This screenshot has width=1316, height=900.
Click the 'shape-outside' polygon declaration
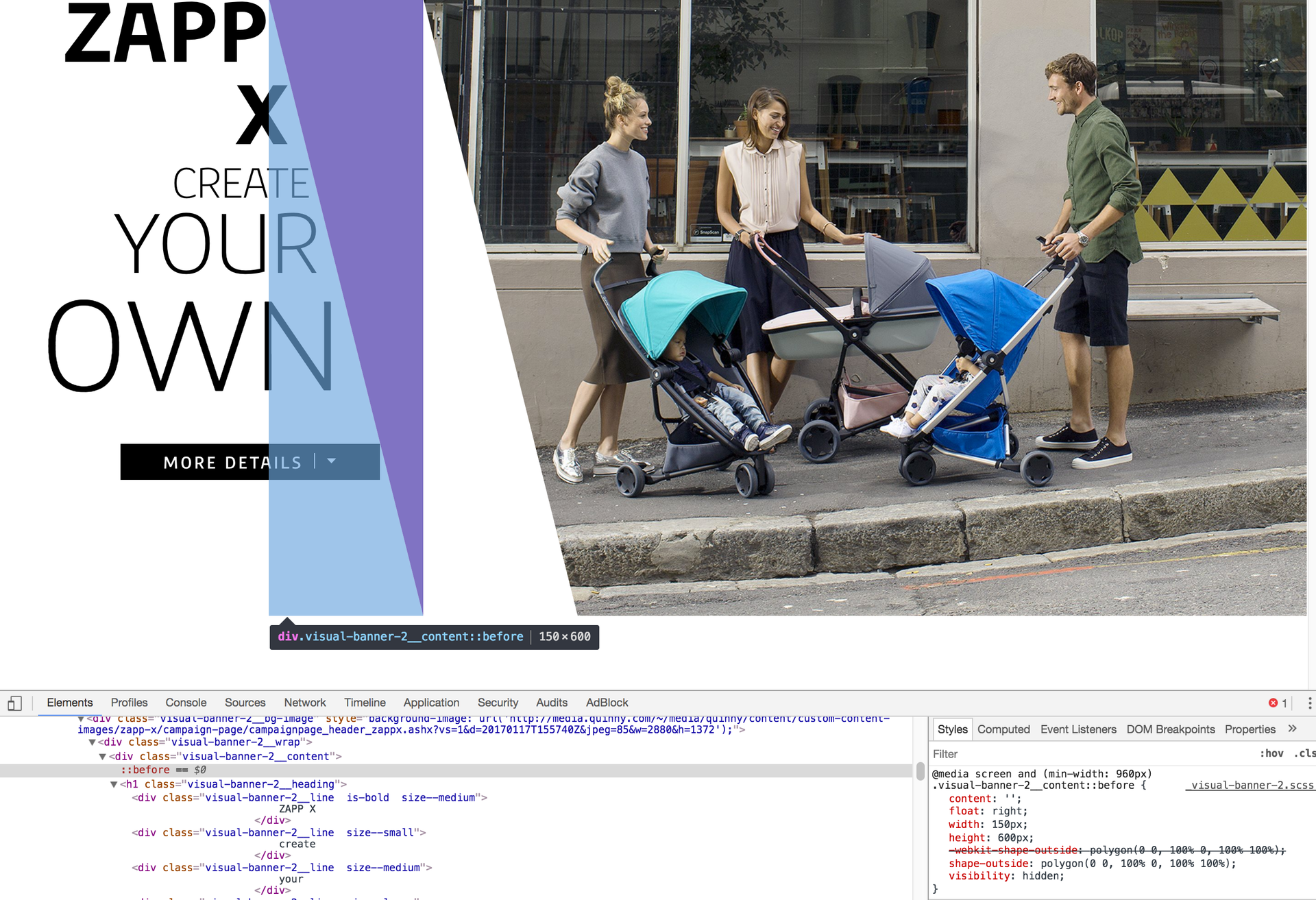point(1092,864)
